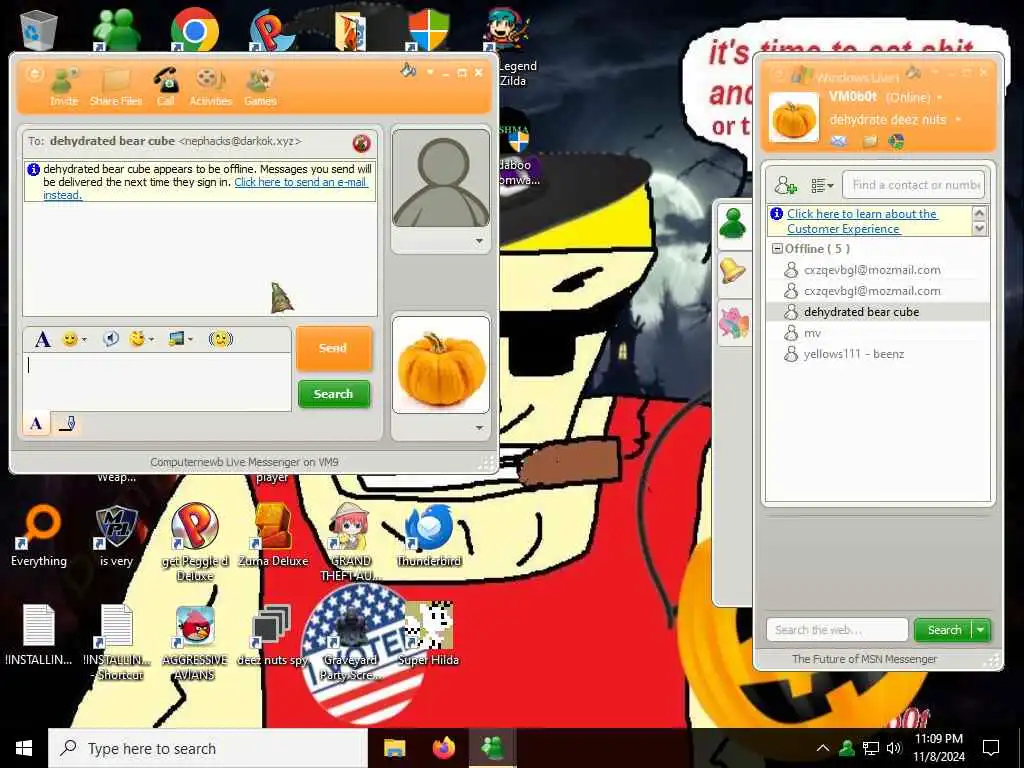Screen dimensions: 1024x768
Task: Click the MSN Today globe icon
Action: 896,140
